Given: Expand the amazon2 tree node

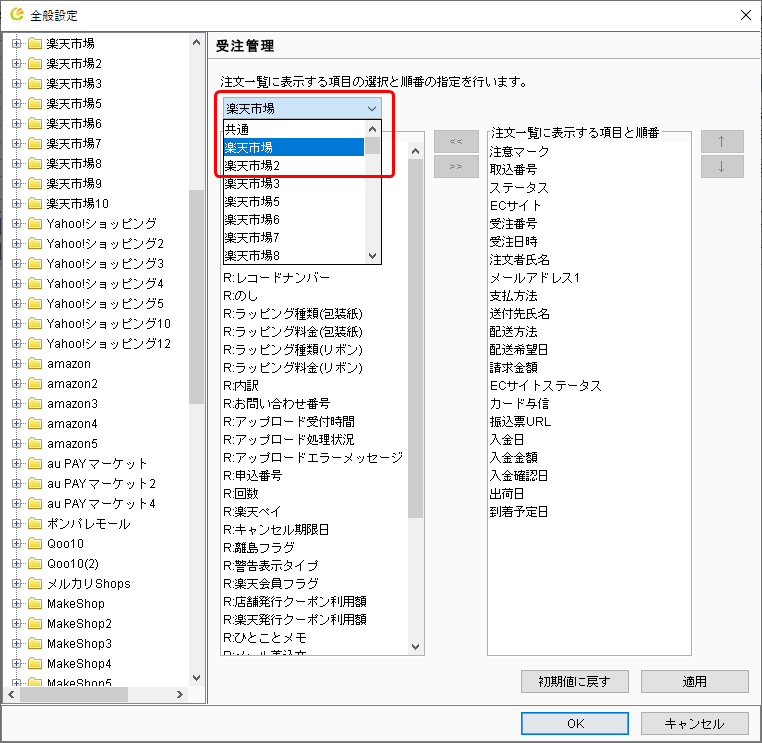Looking at the screenshot, I should (x=17, y=383).
